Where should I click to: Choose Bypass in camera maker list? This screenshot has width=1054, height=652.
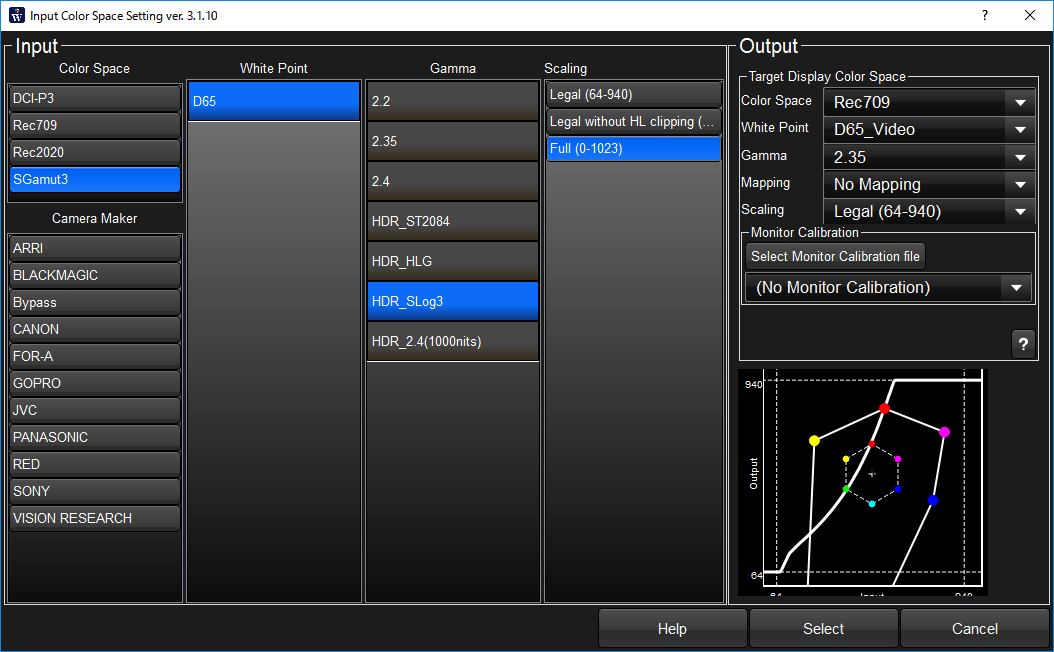(95, 302)
